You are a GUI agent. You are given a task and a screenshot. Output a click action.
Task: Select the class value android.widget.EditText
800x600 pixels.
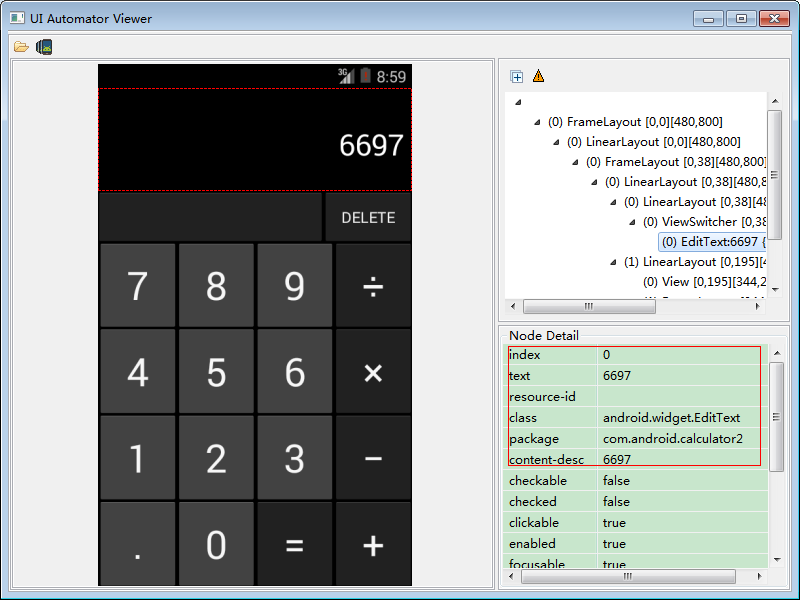pyautogui.click(x=671, y=418)
